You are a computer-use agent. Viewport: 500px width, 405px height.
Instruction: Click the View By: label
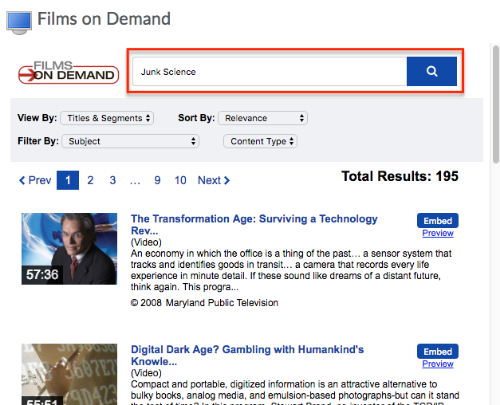click(37, 118)
